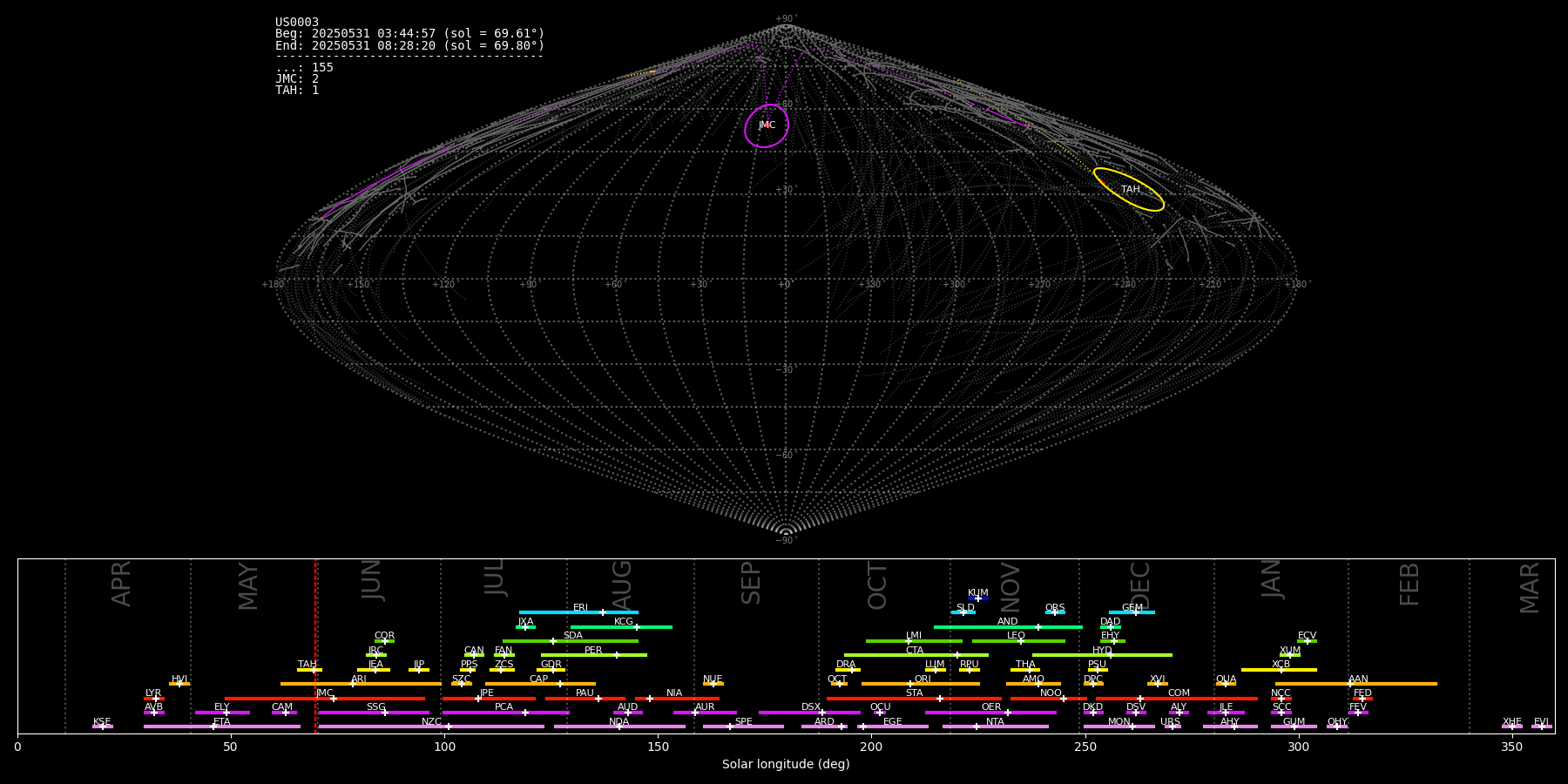
Task: Click the COR shower label
Action: pos(384,636)
